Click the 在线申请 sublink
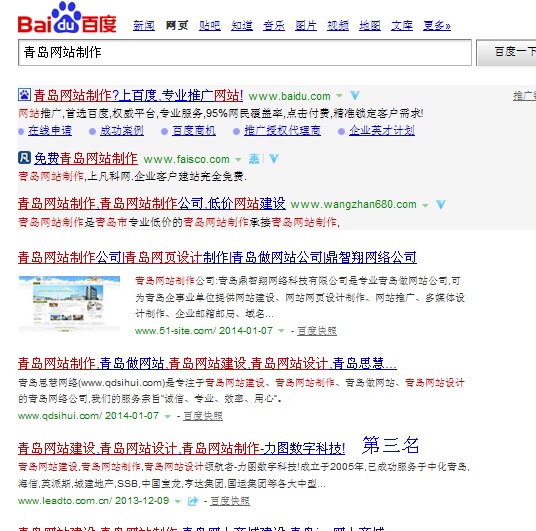The image size is (536, 531). [50, 130]
